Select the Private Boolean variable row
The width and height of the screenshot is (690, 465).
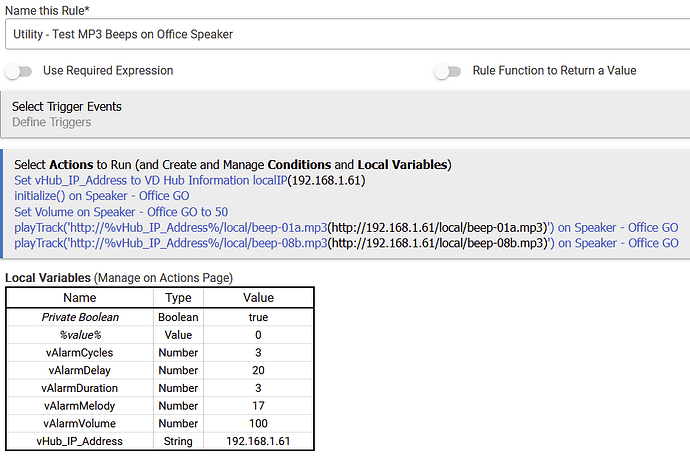point(79,316)
